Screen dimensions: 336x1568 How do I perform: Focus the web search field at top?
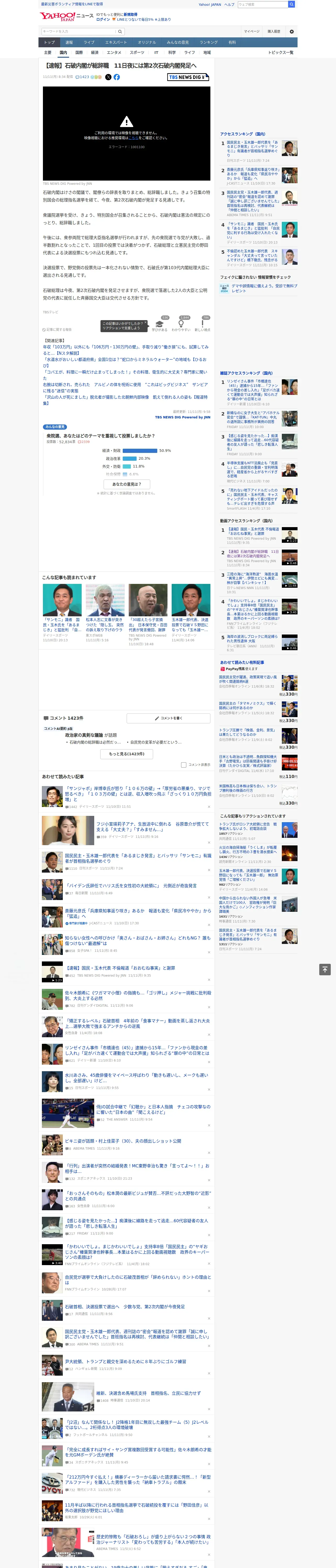[x=262, y=4]
